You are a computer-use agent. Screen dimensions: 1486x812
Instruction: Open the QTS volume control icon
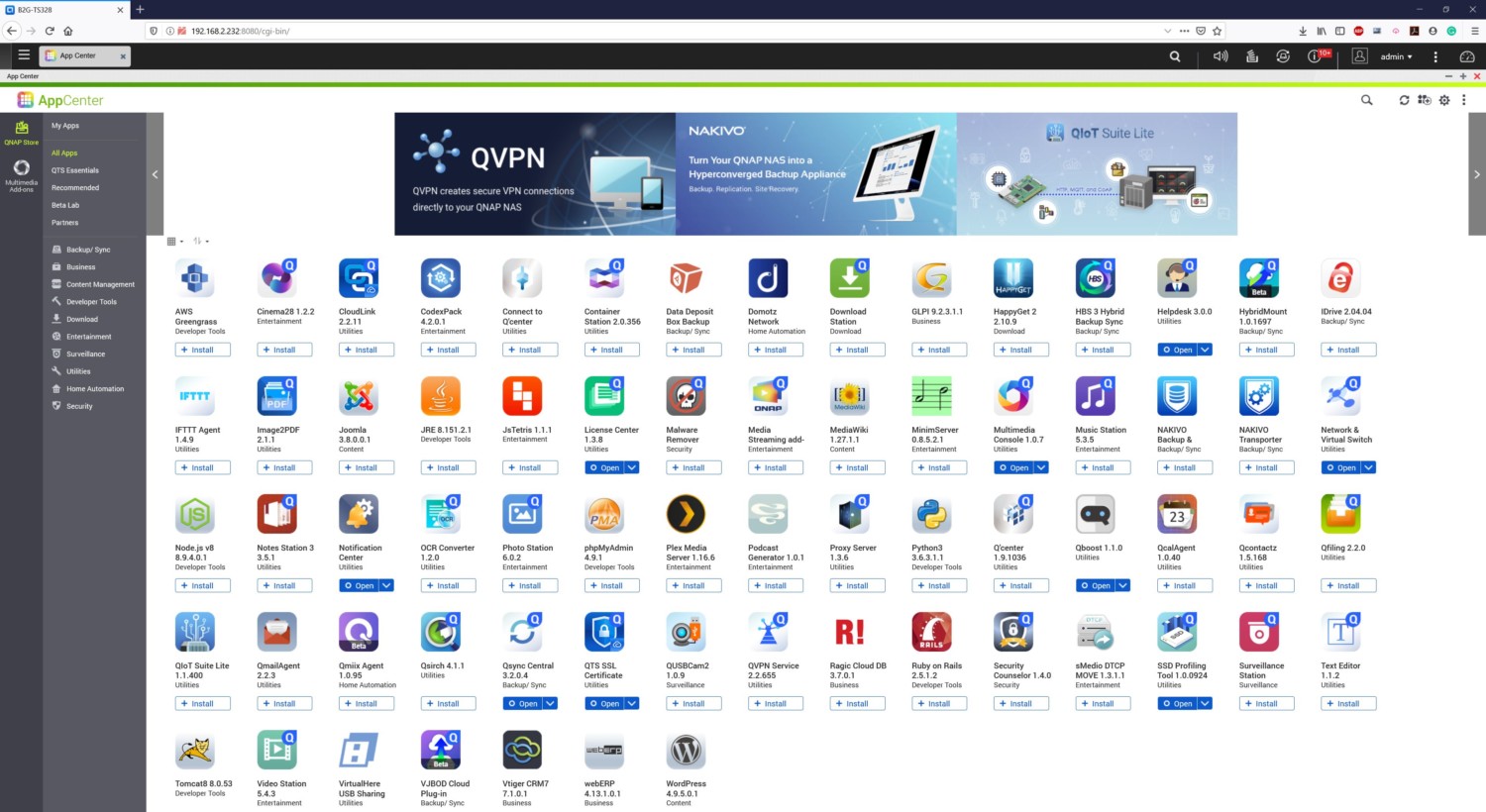point(1221,56)
